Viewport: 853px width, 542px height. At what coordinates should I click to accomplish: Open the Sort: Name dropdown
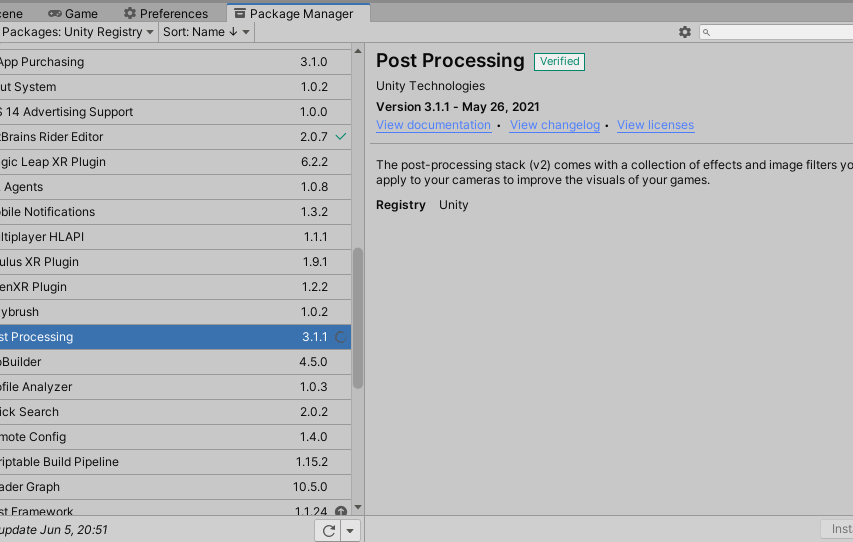click(x=206, y=32)
